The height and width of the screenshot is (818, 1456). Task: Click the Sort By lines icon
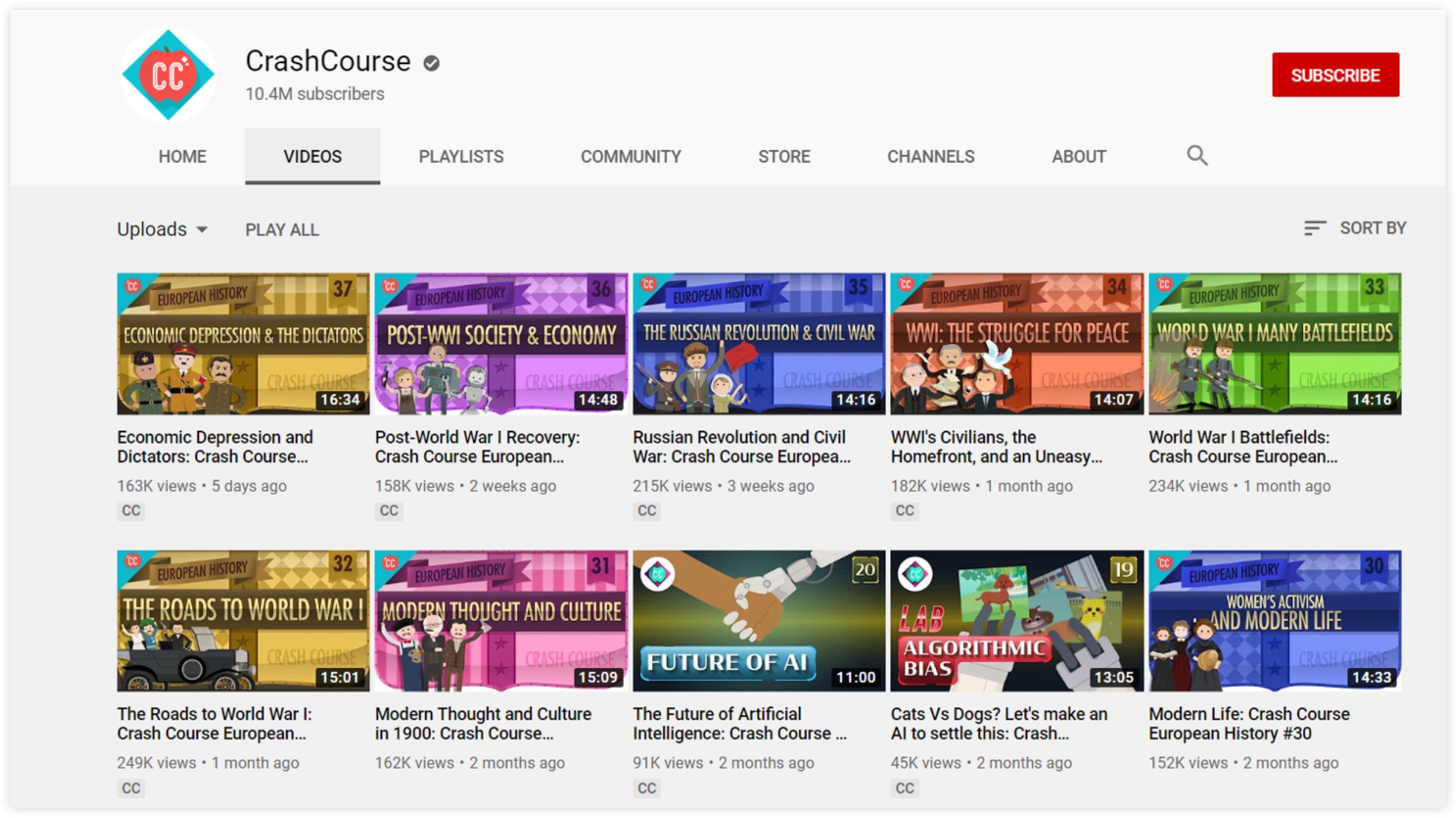[x=1315, y=228]
